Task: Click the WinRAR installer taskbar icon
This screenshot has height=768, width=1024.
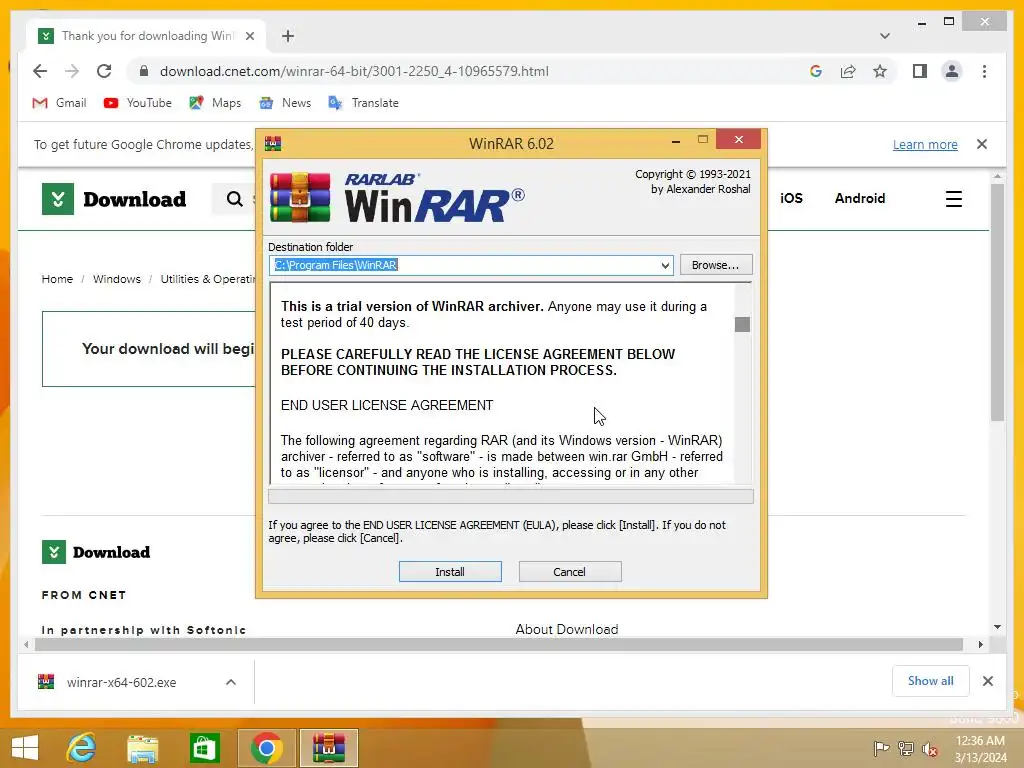Action: (x=328, y=748)
